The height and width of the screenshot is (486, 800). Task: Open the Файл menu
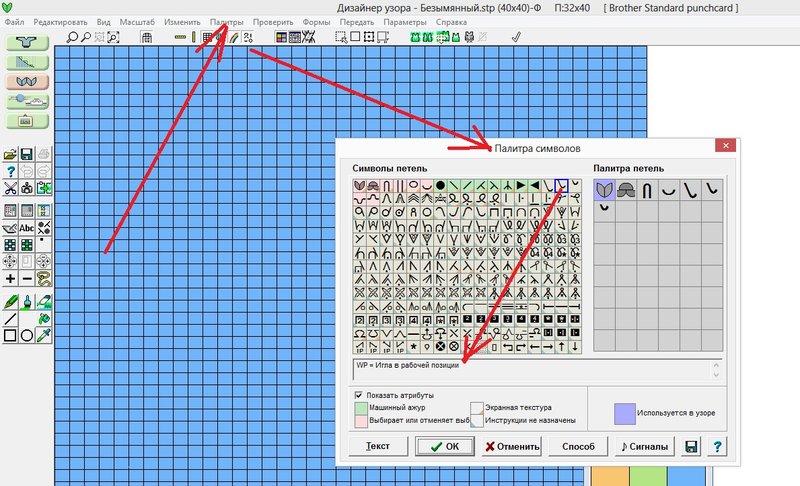click(14, 22)
